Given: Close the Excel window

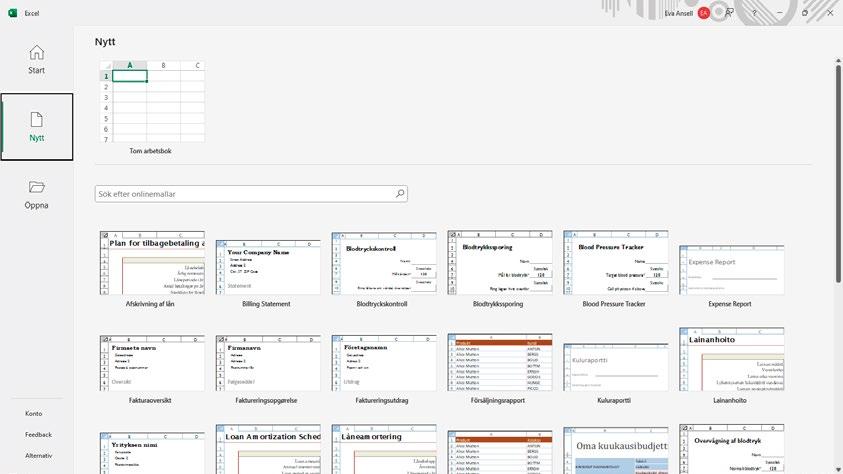Looking at the screenshot, I should coord(830,13).
